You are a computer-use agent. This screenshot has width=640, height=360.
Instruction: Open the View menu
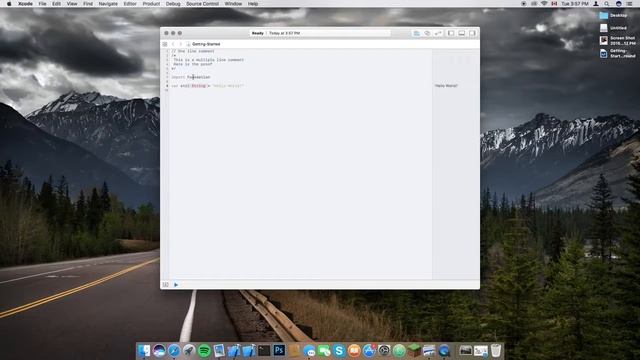72,4
